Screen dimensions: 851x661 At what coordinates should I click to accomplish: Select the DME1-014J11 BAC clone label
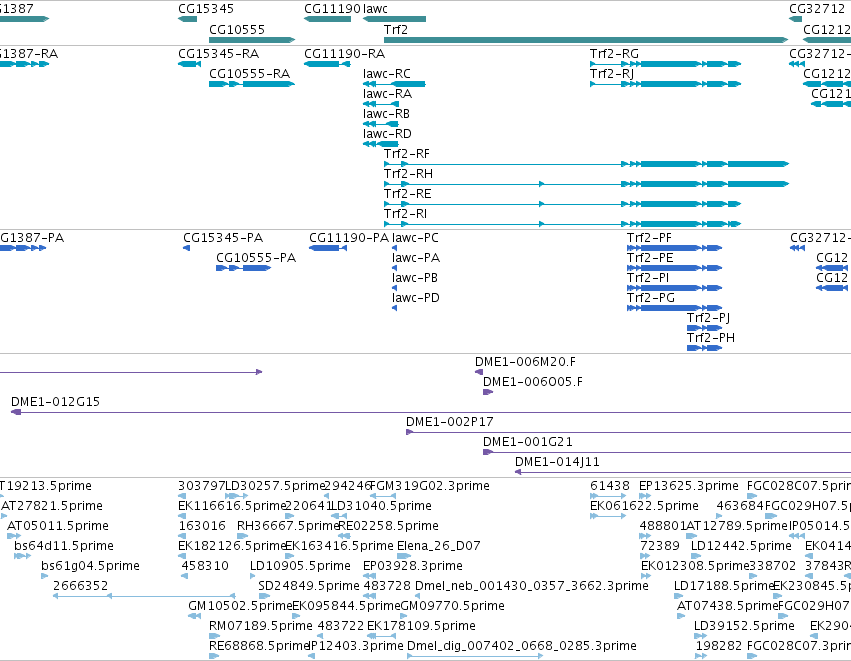click(557, 462)
